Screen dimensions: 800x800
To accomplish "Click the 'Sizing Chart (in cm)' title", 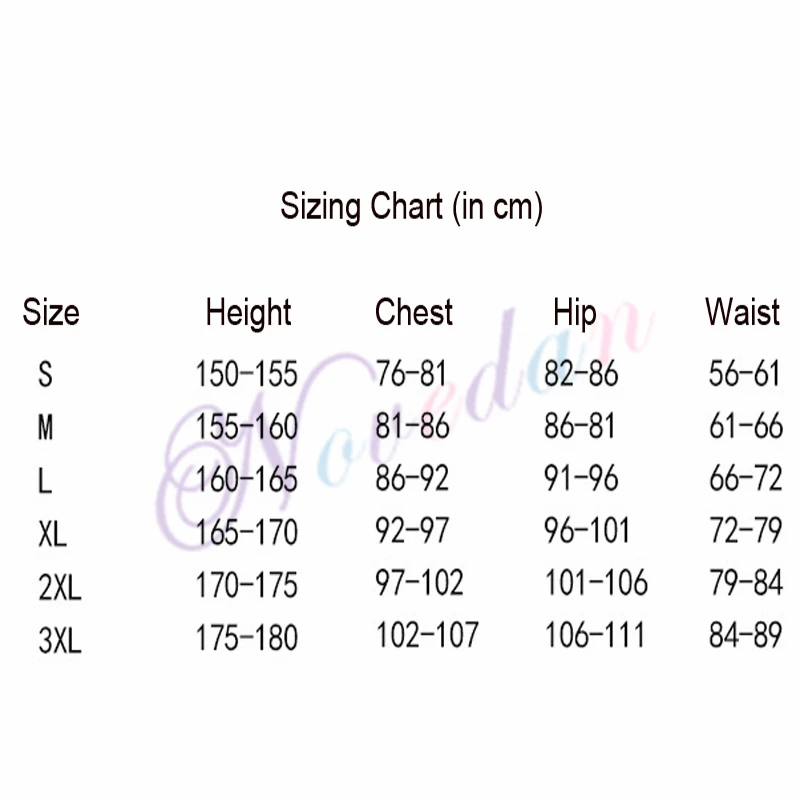I will click(411, 207).
